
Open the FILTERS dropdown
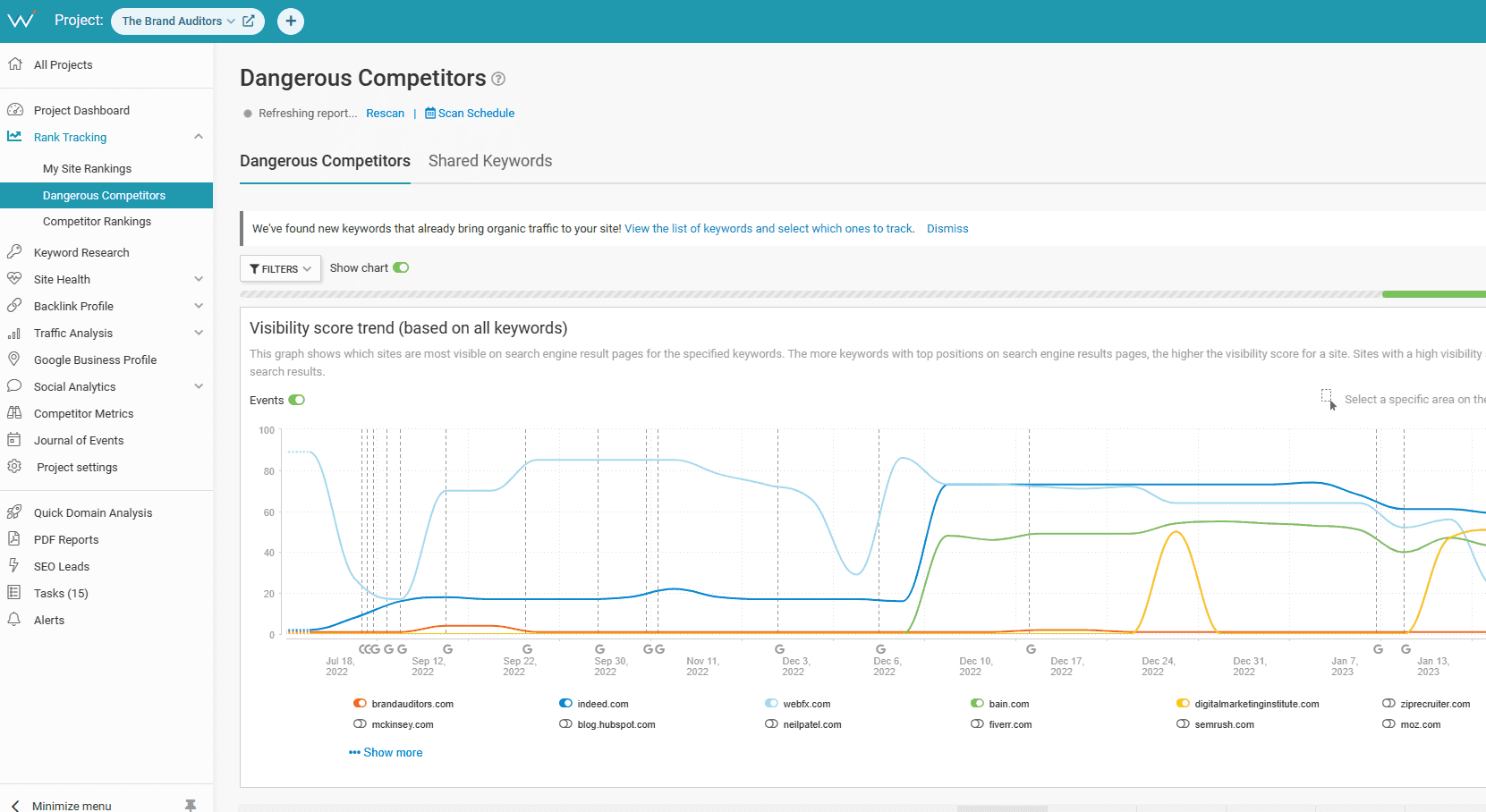280,268
